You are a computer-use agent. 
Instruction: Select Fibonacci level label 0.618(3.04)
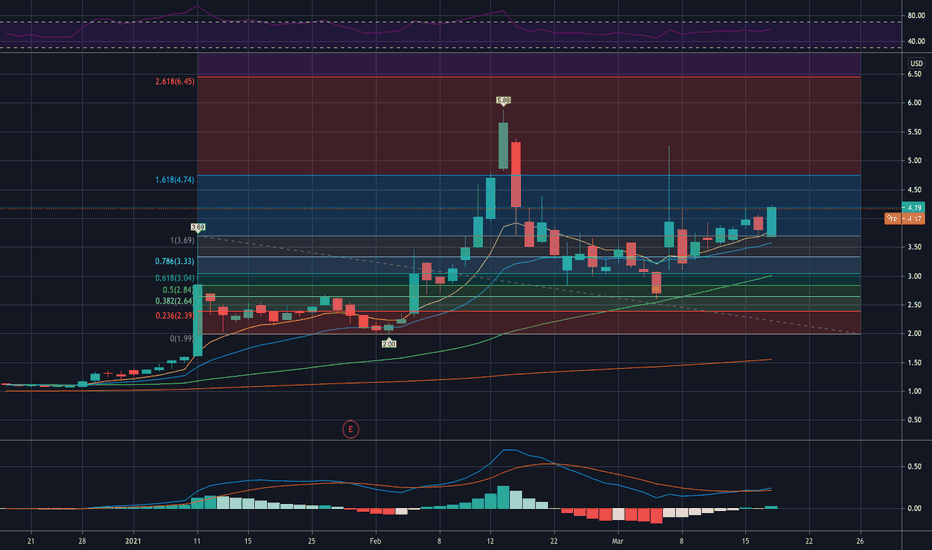(175, 278)
